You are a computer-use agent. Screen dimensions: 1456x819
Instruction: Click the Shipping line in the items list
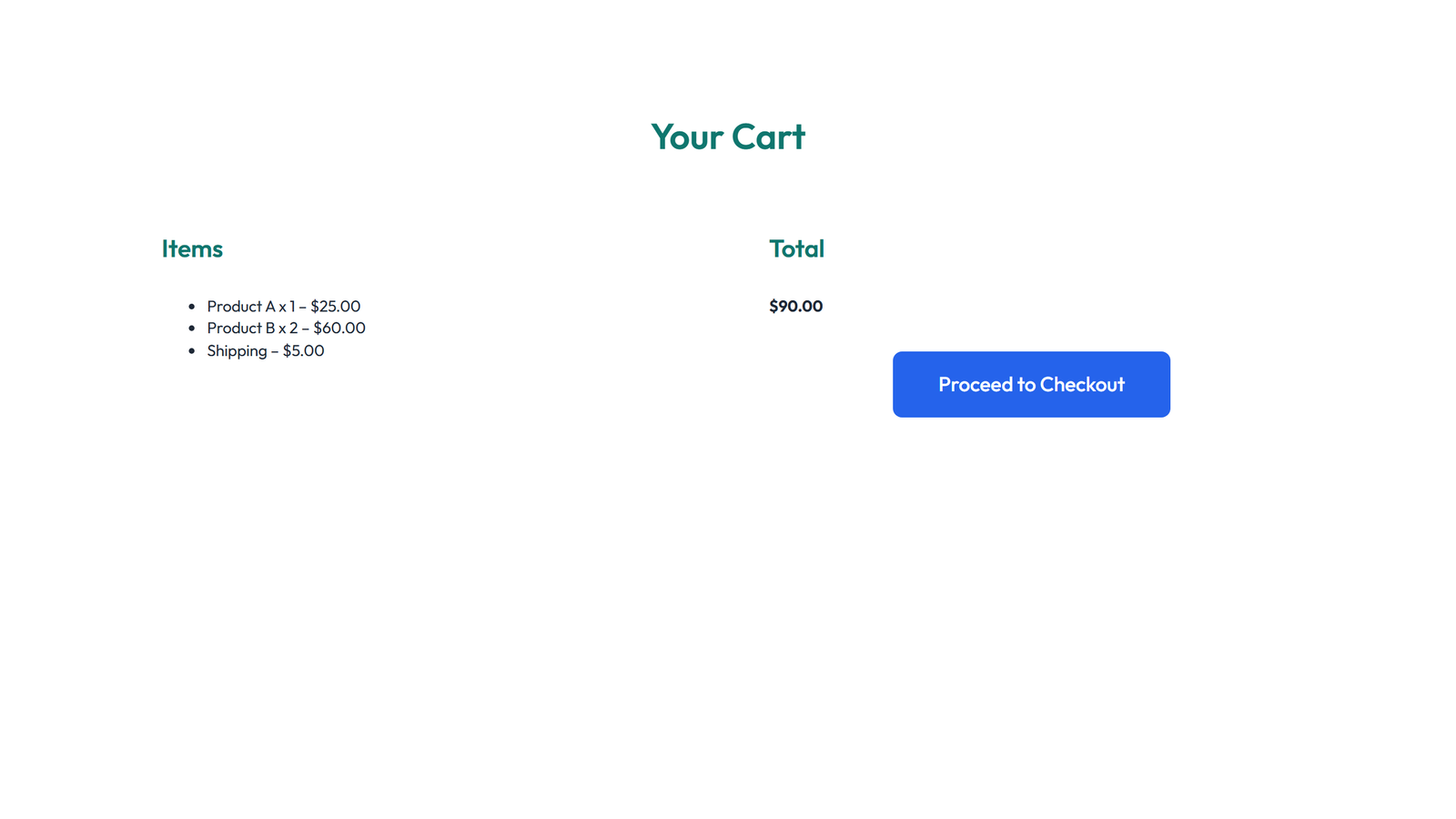(265, 350)
